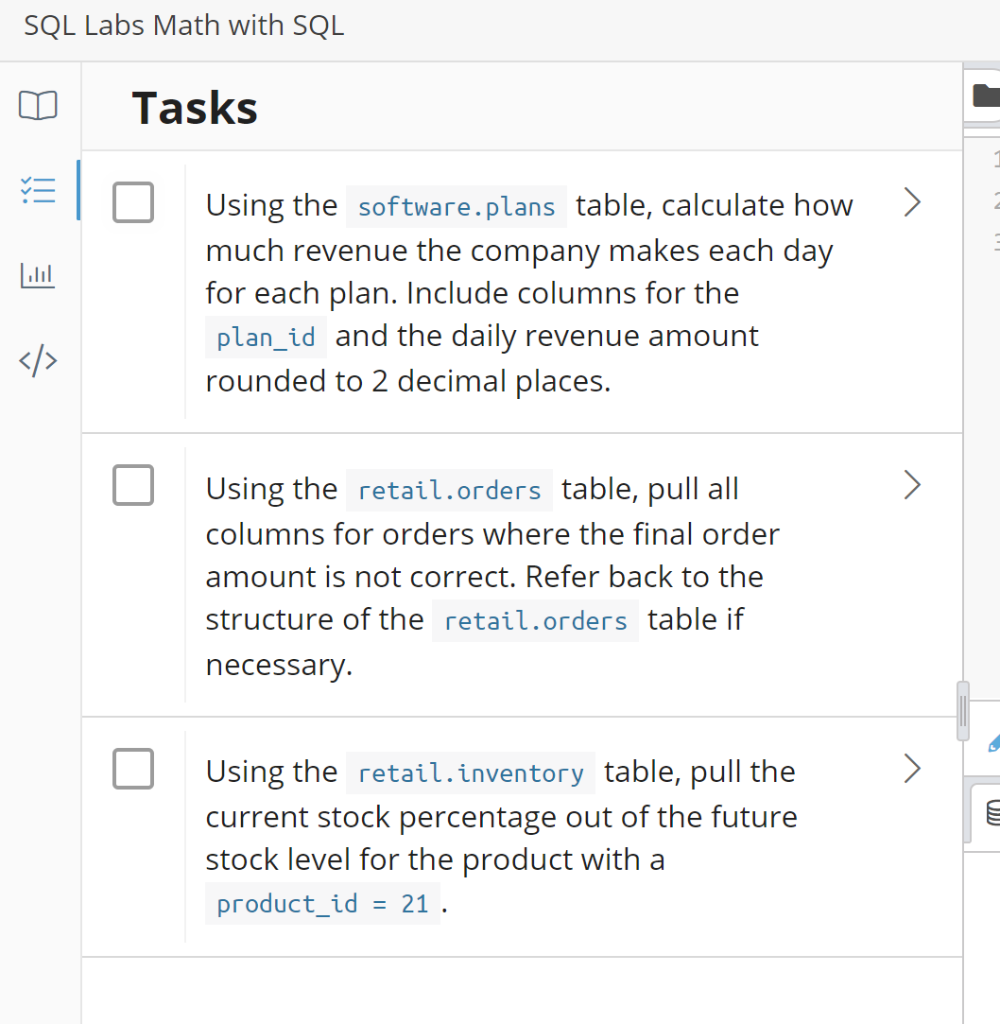
Task: Click the vertical scrollbar beside the task list
Action: tap(962, 712)
